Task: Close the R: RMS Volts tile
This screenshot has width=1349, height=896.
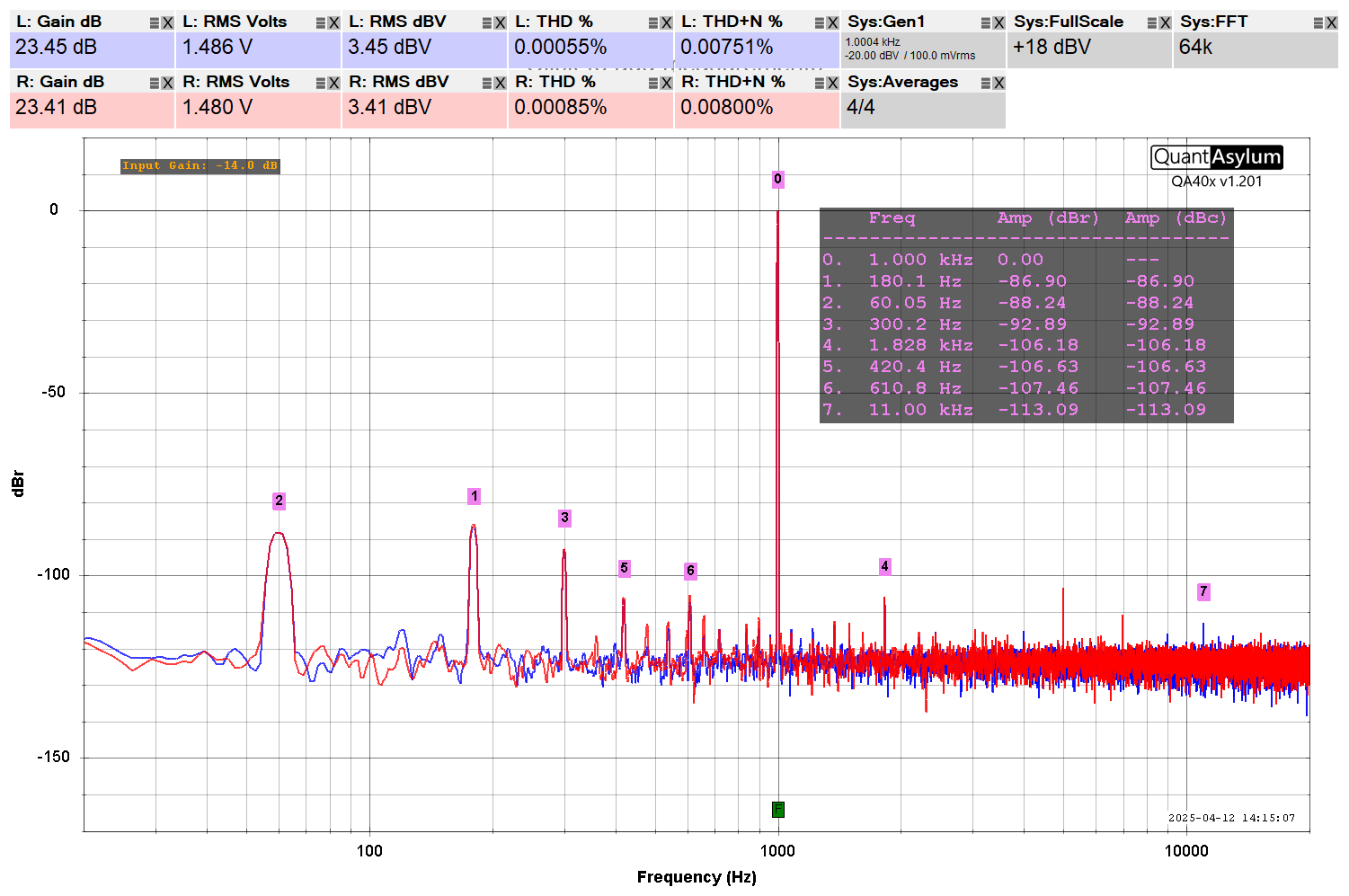Action: click(x=333, y=84)
